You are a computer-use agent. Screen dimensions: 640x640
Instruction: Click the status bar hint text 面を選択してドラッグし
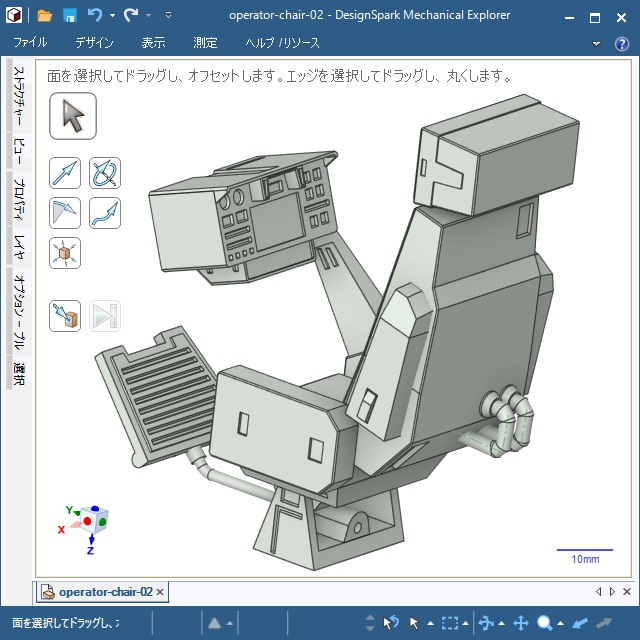(65, 623)
